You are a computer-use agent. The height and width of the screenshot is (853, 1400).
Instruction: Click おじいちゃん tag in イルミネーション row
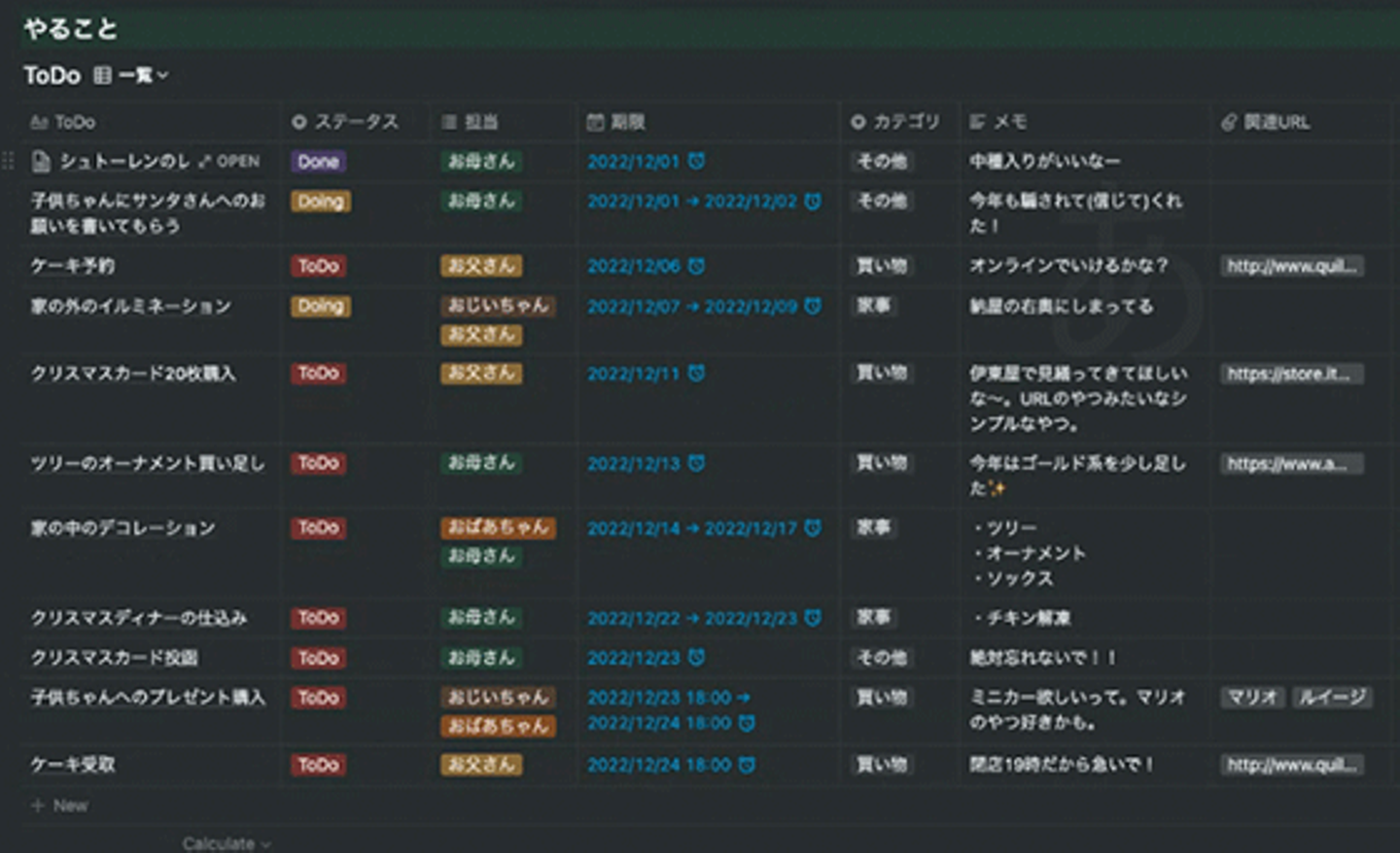click(x=498, y=305)
